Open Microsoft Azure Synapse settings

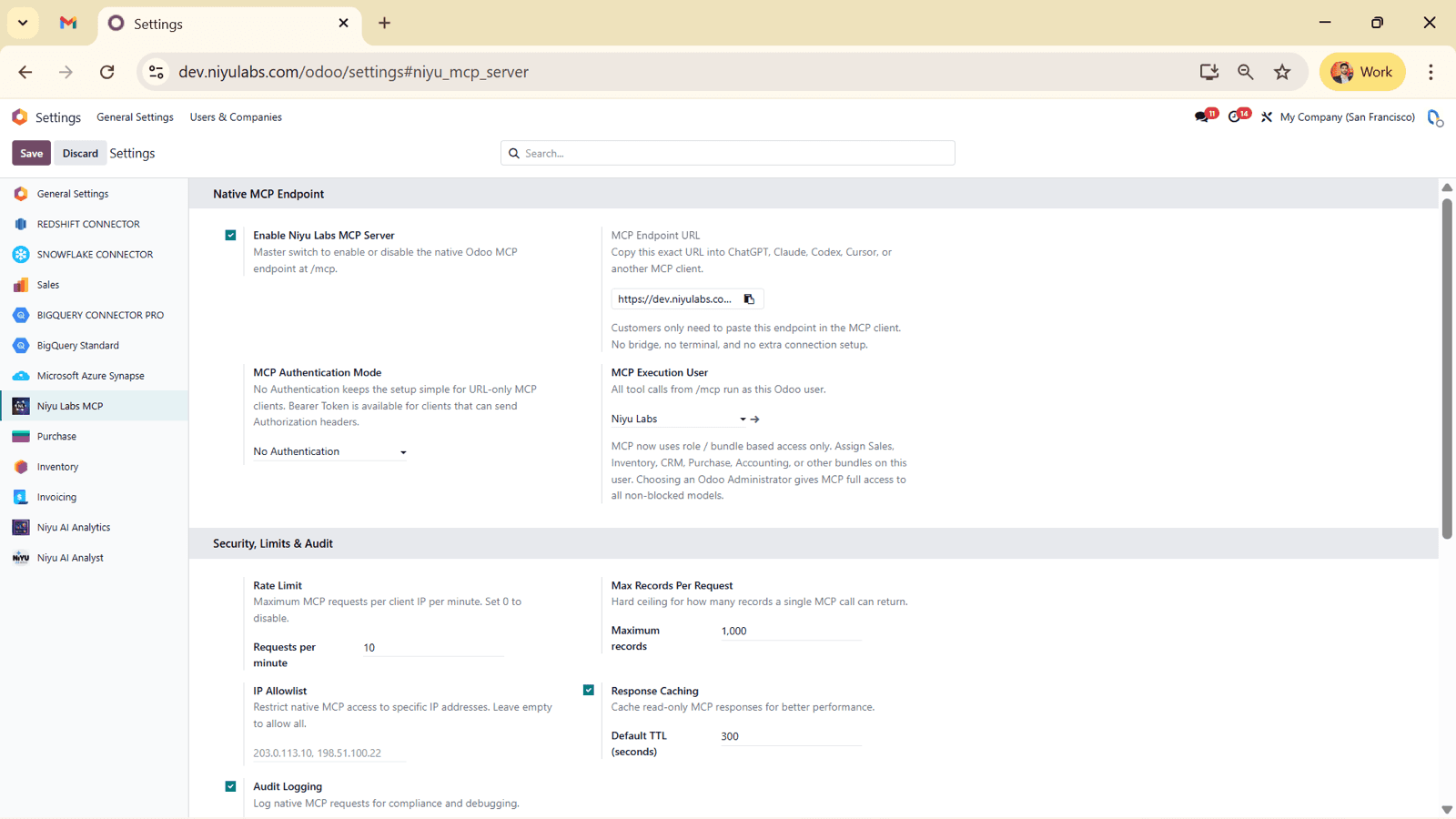(95, 376)
